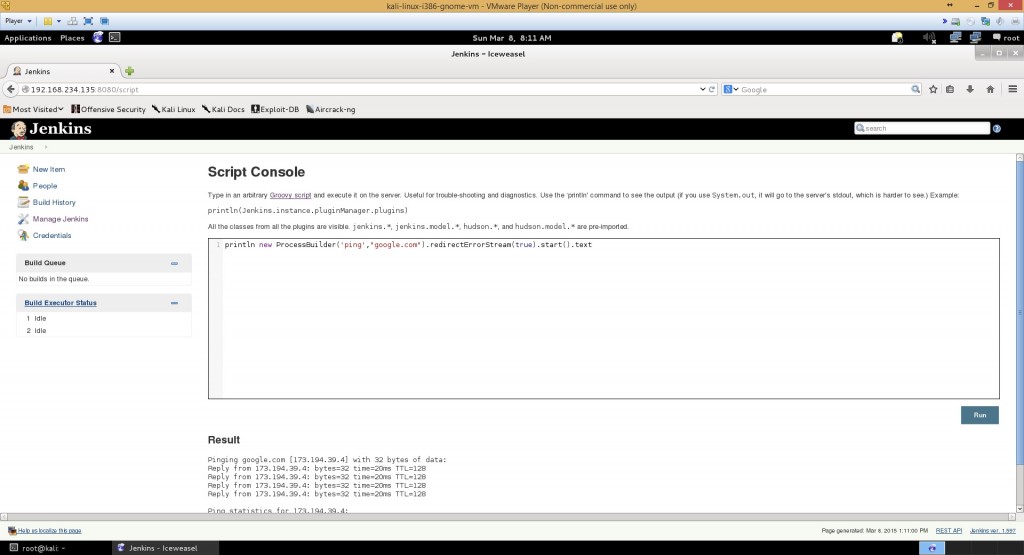Open the root user menu

[x=1006, y=38]
